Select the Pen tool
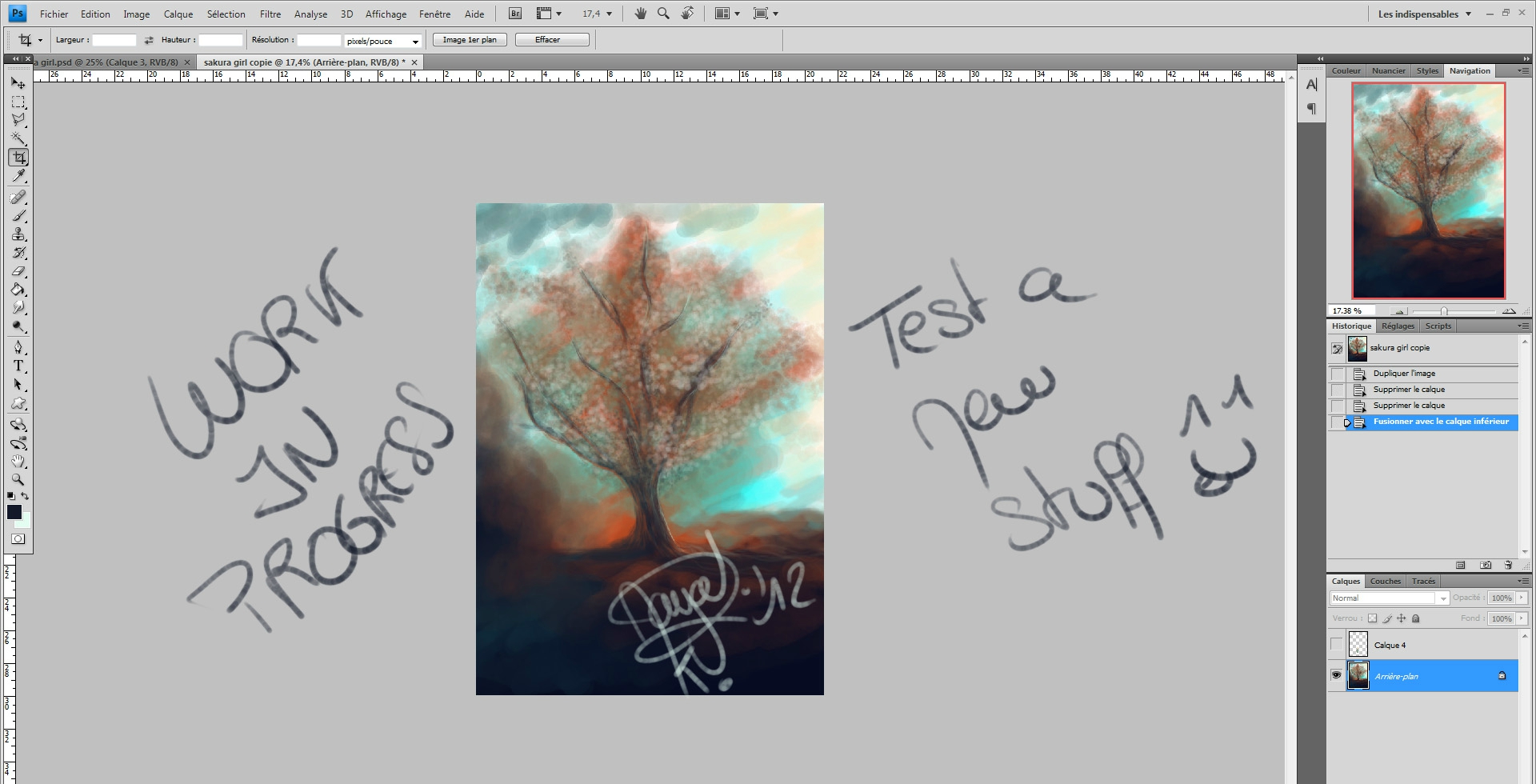1536x784 pixels. (x=18, y=348)
